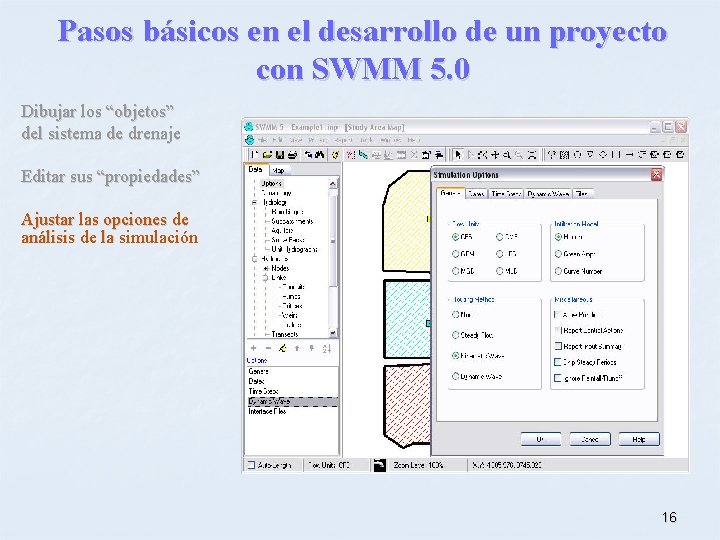Click the Edit Object pencil-hand icon
This screenshot has height=540, width=720.
coord(283,348)
